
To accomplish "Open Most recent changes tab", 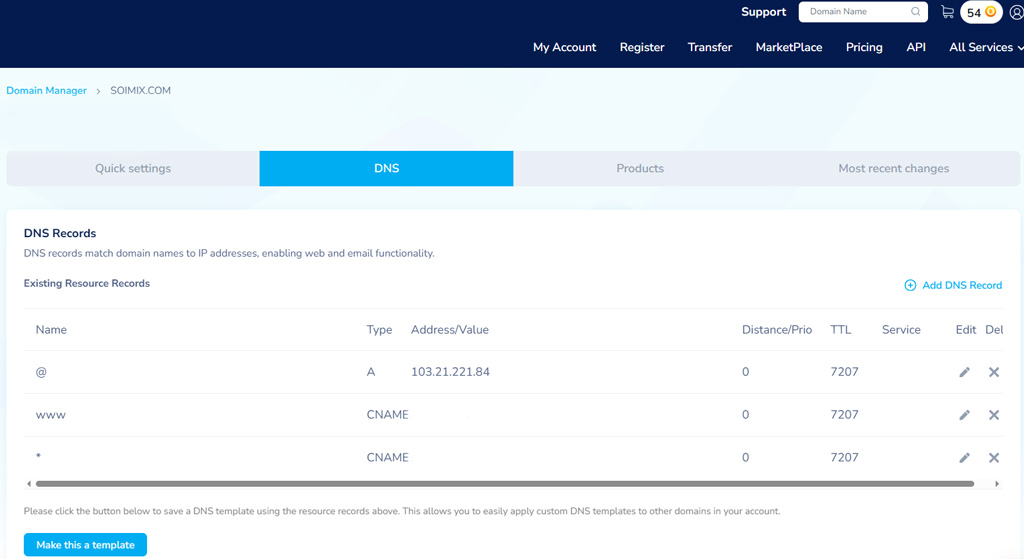I will [x=893, y=168].
